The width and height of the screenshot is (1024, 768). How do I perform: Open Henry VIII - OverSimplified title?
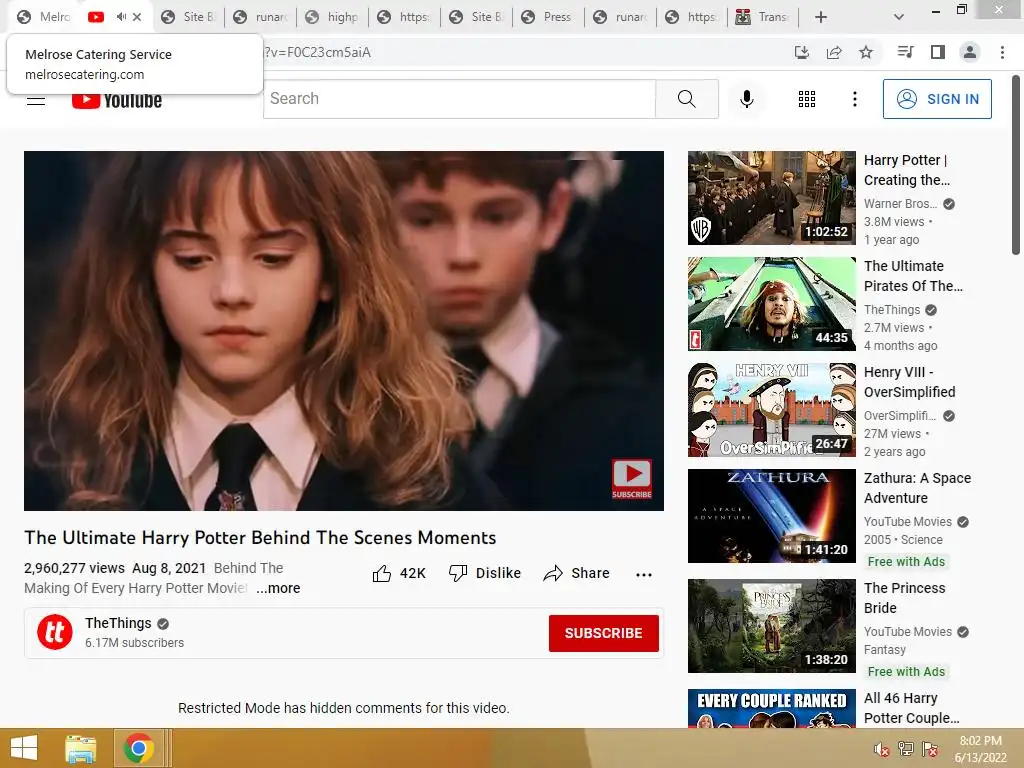pyautogui.click(x=910, y=382)
